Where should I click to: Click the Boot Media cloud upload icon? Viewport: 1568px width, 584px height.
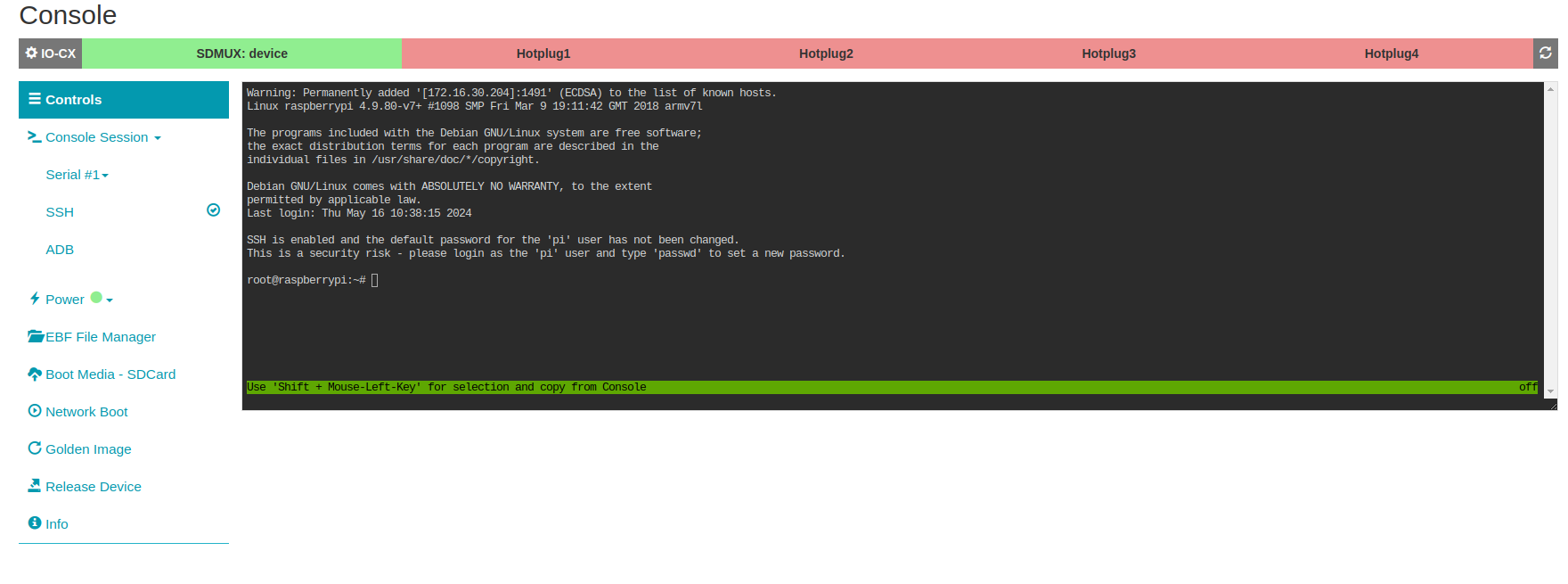(35, 374)
